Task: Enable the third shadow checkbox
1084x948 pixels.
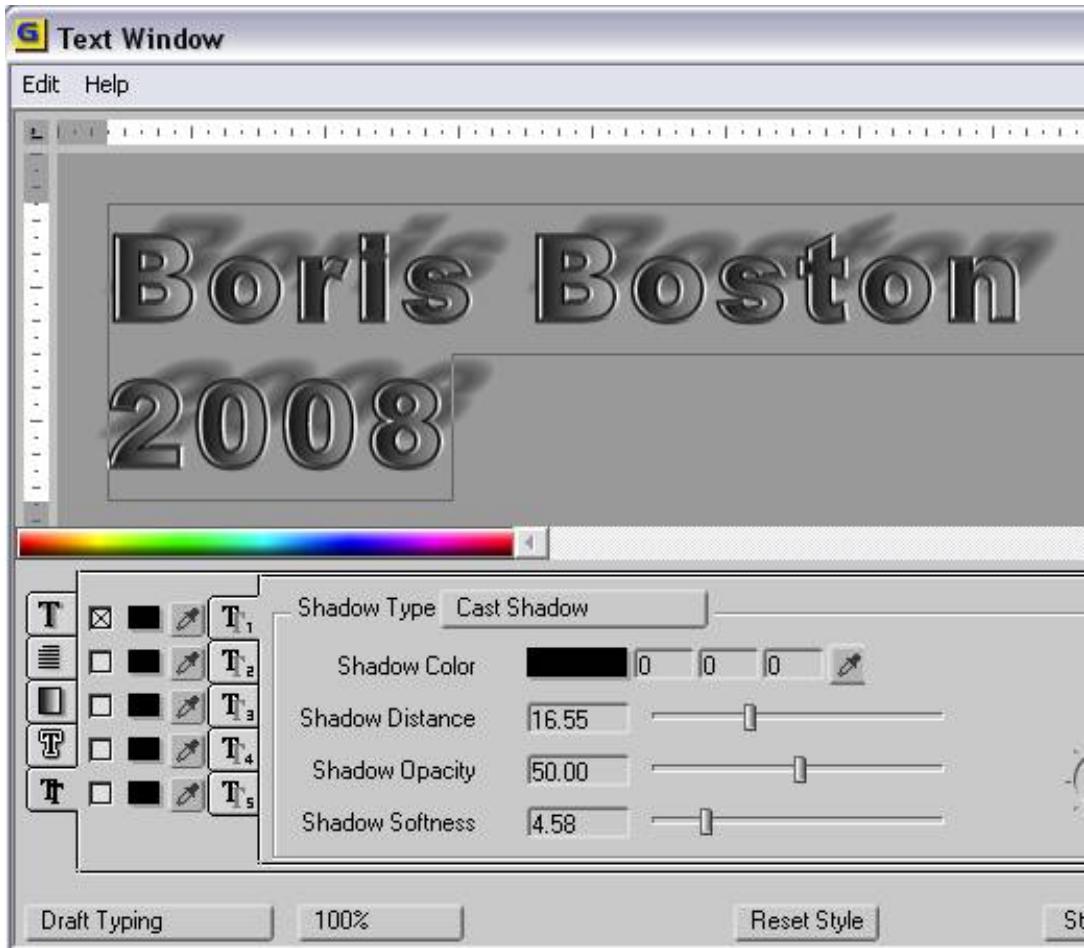Action: point(101,705)
